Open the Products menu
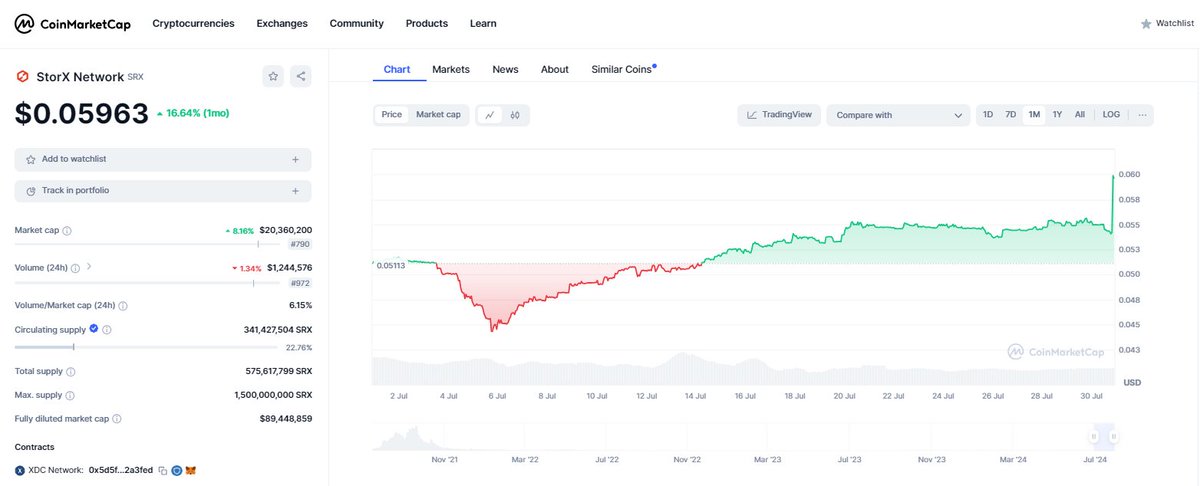This screenshot has width=1200, height=486. pyautogui.click(x=427, y=23)
